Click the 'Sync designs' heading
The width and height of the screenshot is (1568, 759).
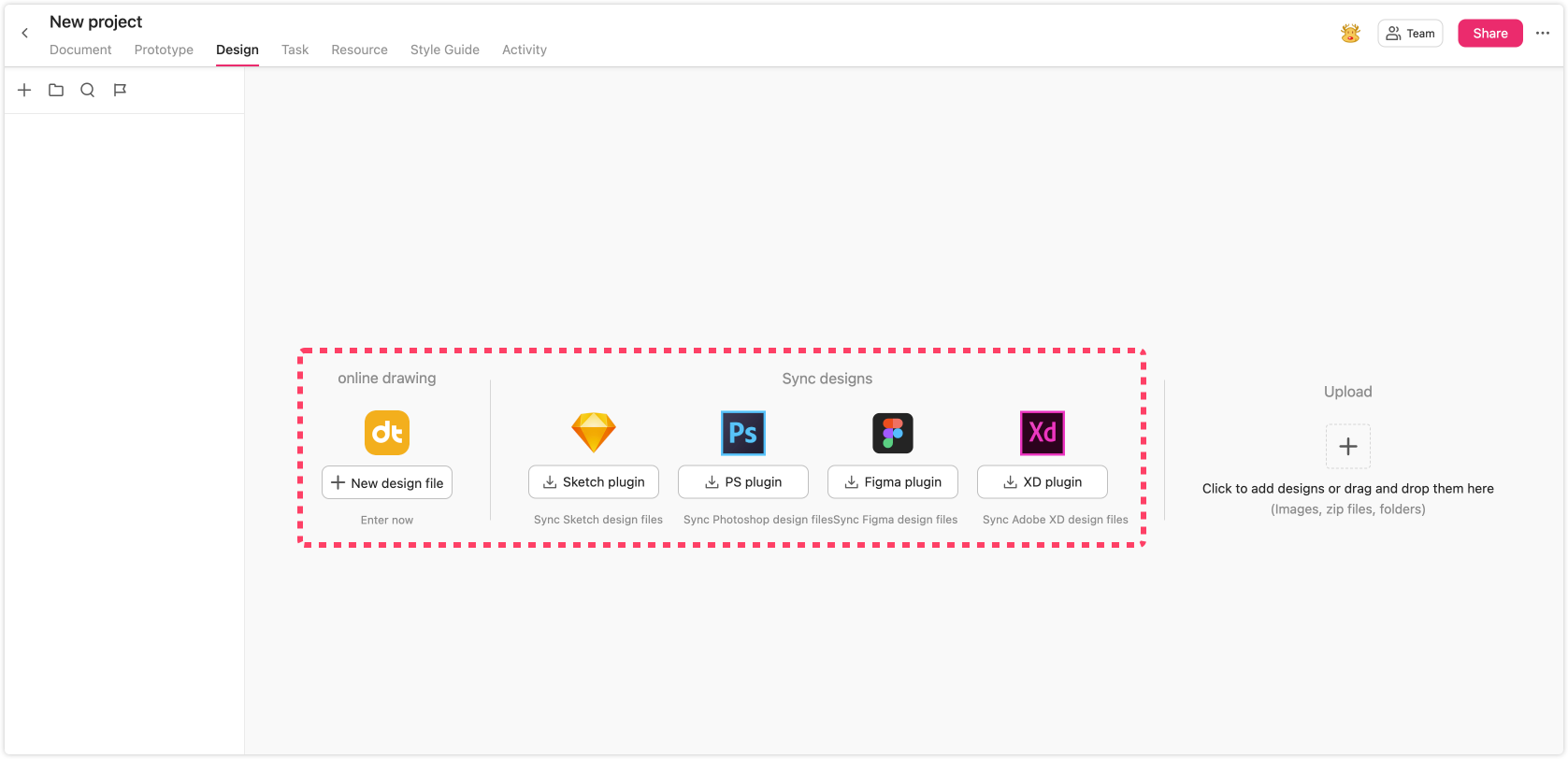pyautogui.click(x=827, y=379)
